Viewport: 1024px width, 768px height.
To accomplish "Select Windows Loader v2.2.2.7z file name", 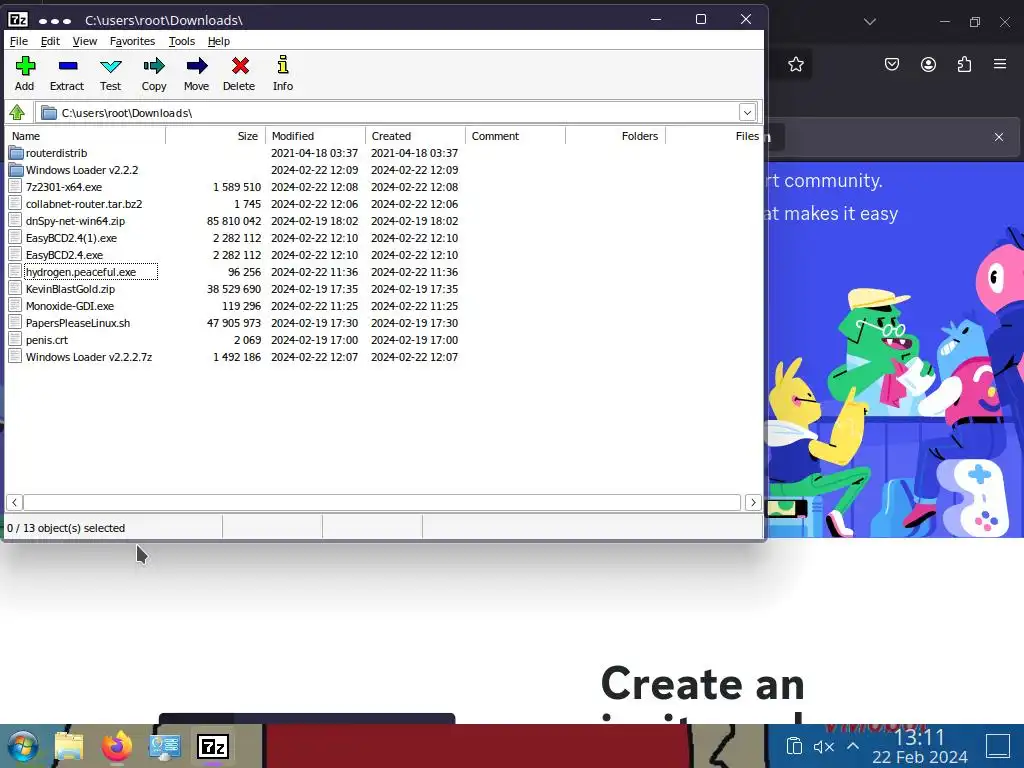I will [89, 357].
